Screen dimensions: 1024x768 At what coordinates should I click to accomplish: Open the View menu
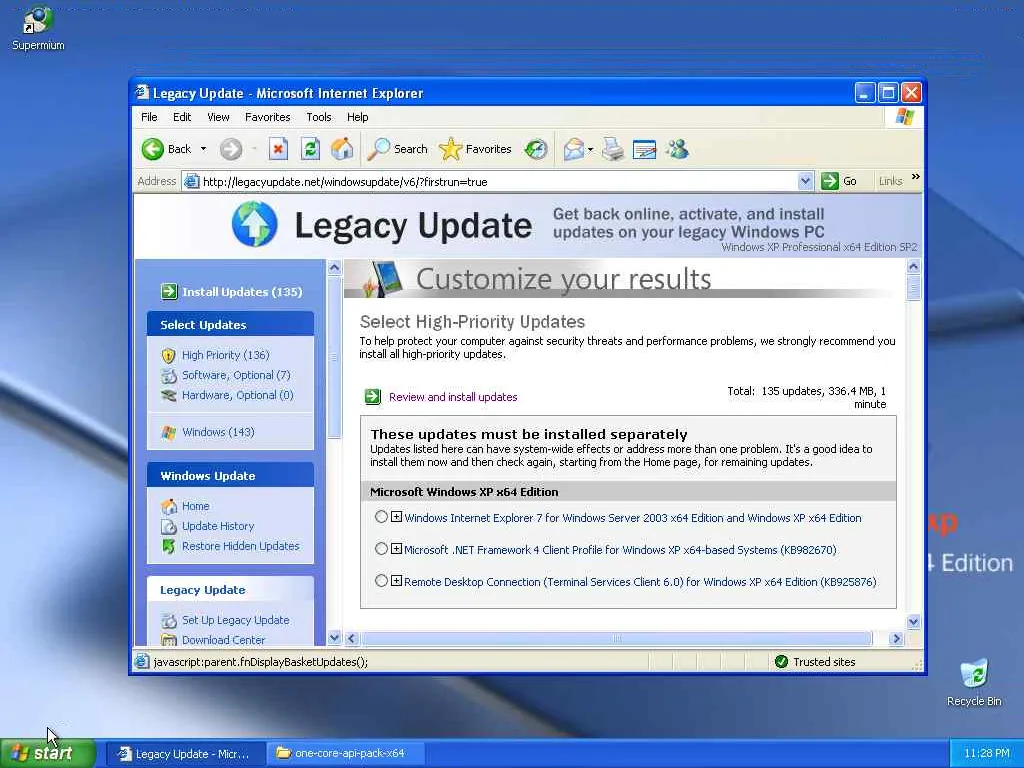(x=218, y=117)
